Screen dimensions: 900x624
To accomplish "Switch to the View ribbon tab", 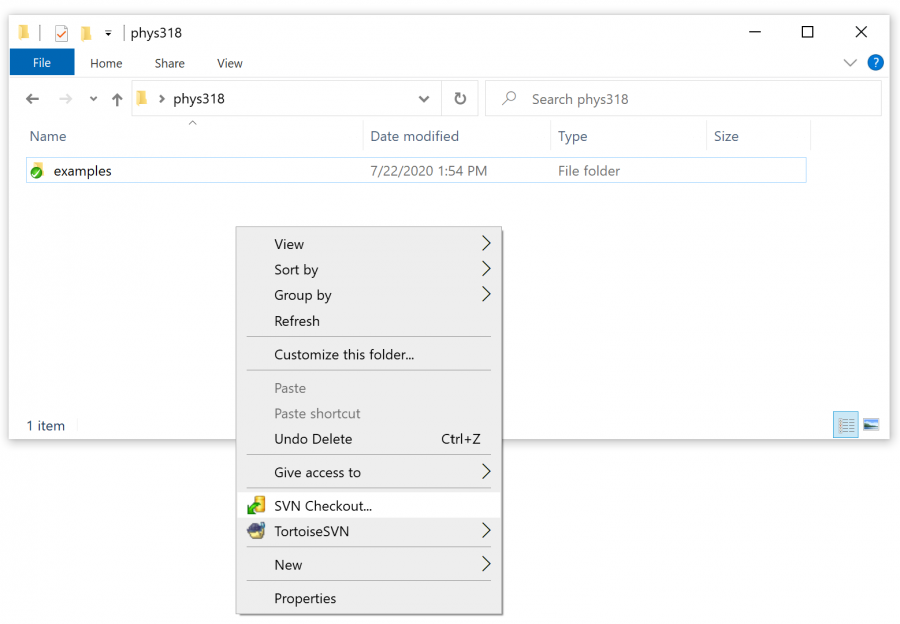I will coord(229,62).
